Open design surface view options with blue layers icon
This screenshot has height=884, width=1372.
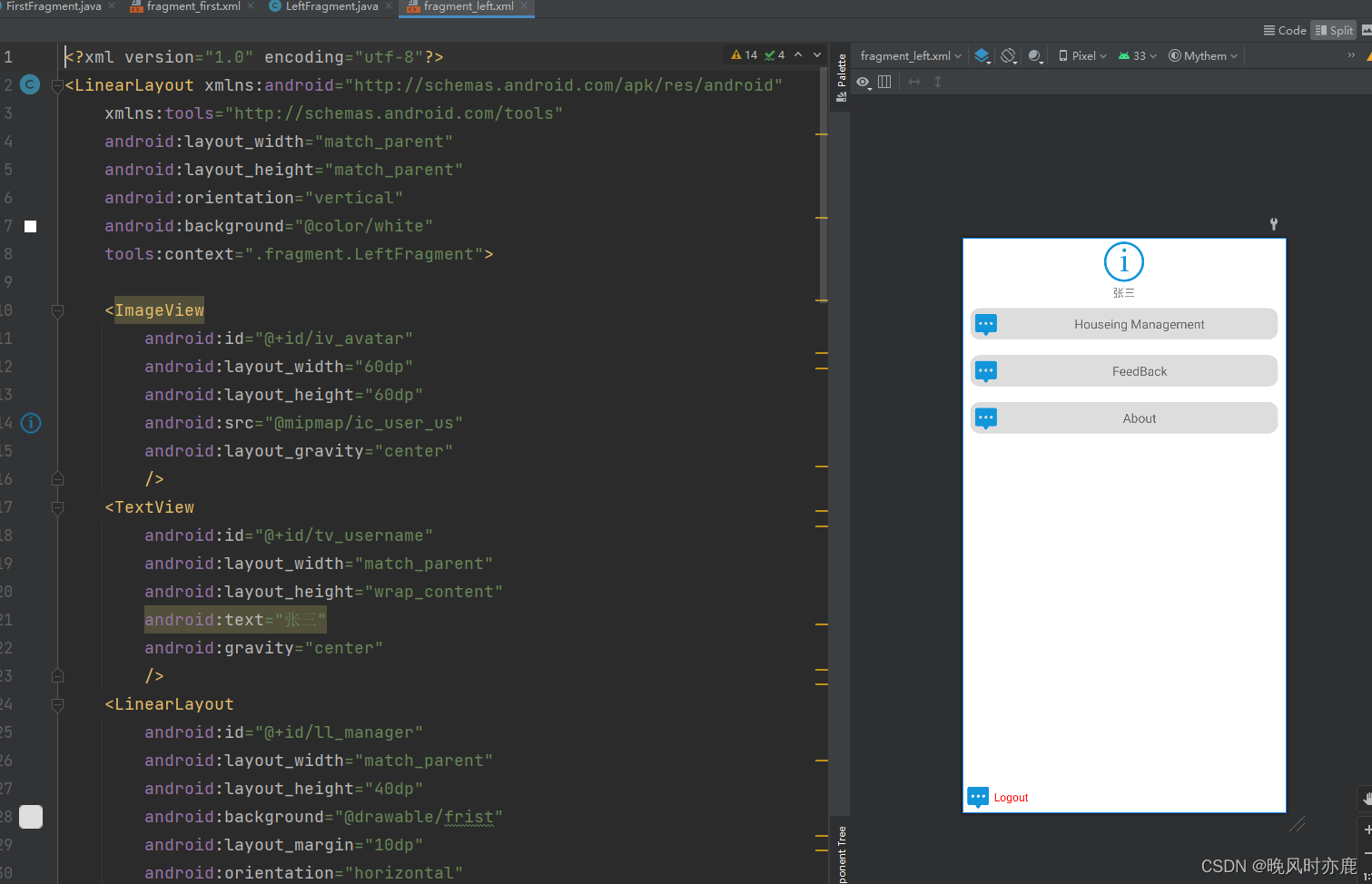[982, 55]
